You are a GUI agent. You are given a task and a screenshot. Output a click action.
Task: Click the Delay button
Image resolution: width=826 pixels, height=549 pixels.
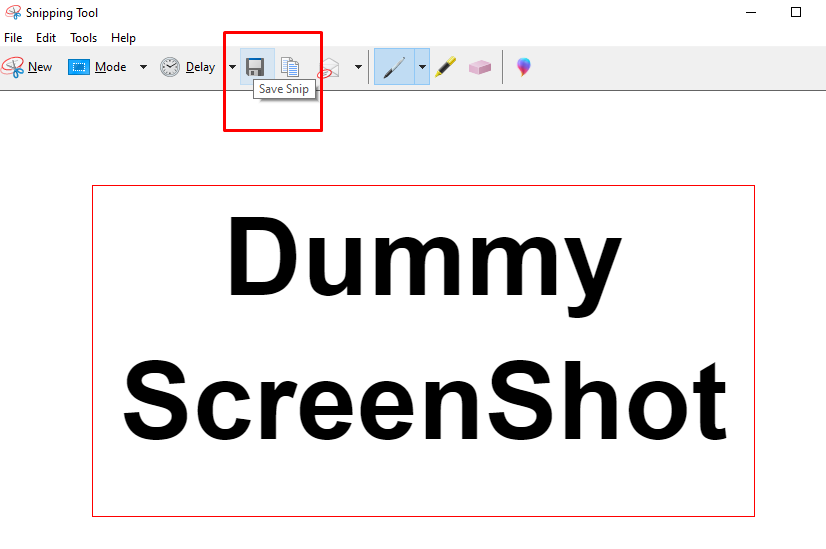188,67
